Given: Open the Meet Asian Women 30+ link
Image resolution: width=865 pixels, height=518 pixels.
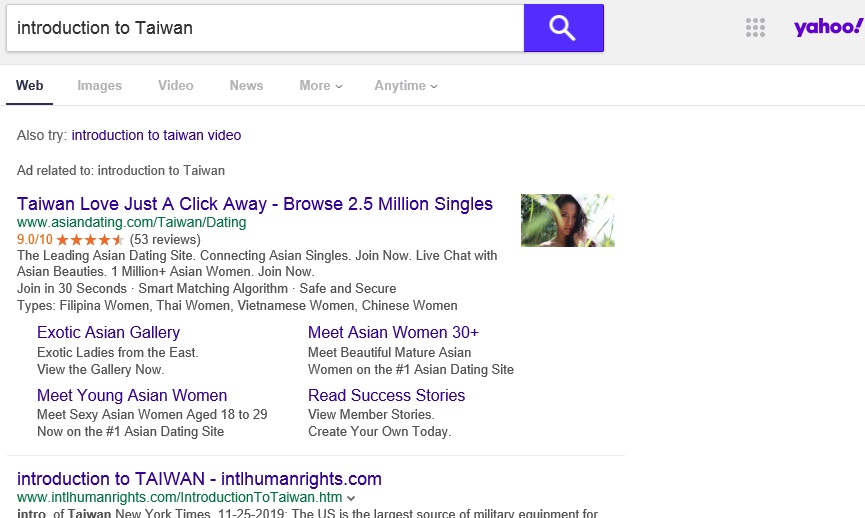Looking at the screenshot, I should tap(393, 332).
